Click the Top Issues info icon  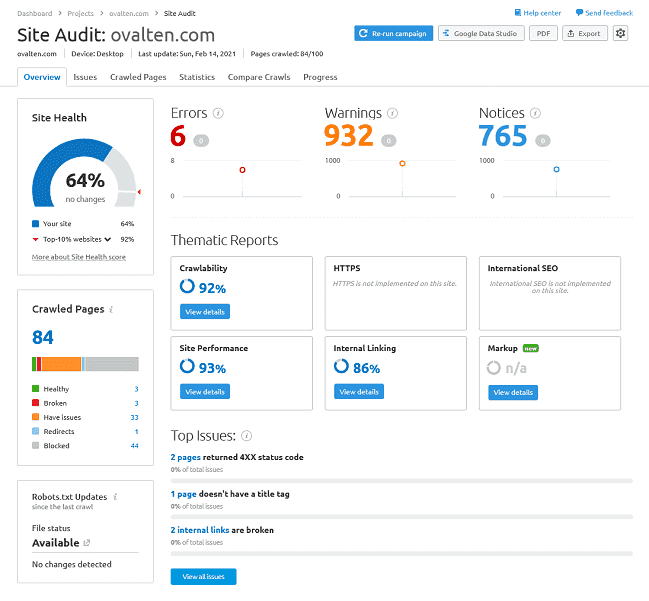pos(246,435)
